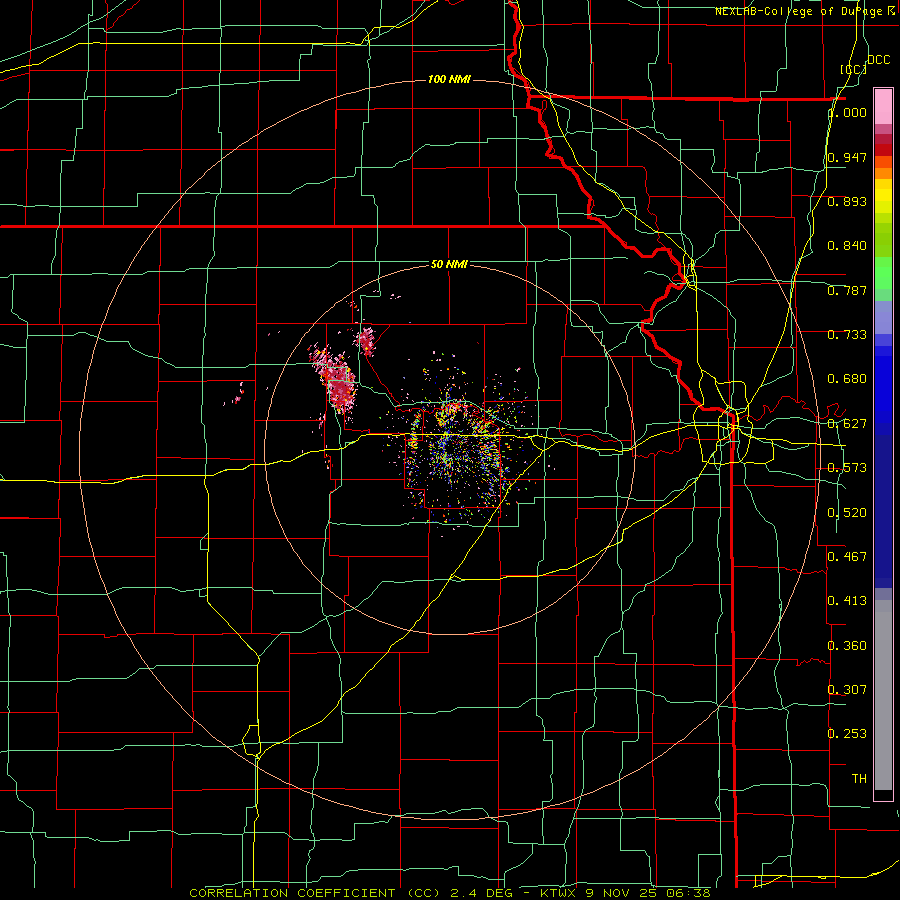Click the NEXLAB-College of DuPage watermark text
Image resolution: width=900 pixels, height=900 pixels.
click(805, 11)
